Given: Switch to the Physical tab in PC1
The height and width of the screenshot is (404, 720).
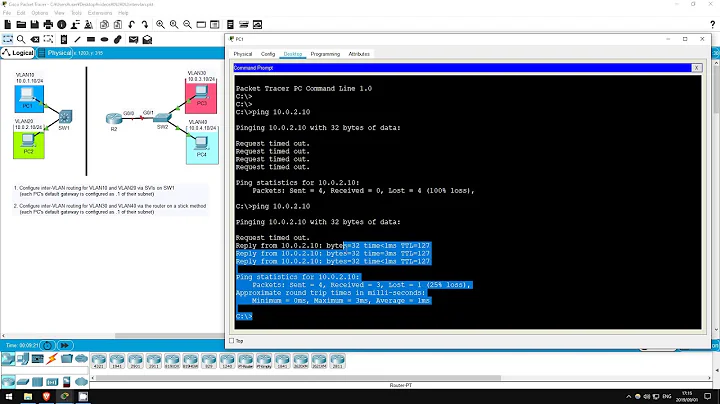Looking at the screenshot, I should pyautogui.click(x=243, y=54).
